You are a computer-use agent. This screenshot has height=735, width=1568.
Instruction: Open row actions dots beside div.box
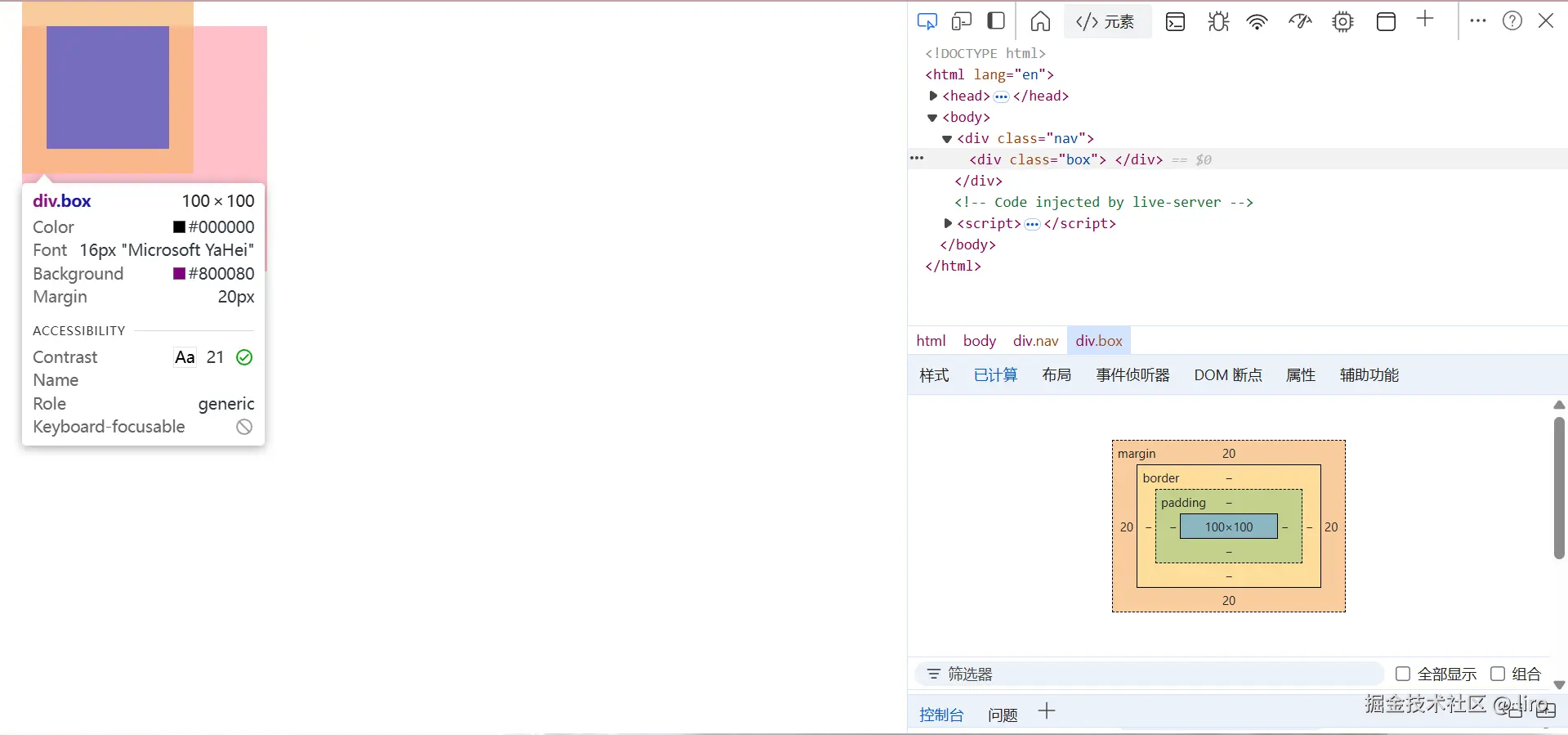click(917, 158)
